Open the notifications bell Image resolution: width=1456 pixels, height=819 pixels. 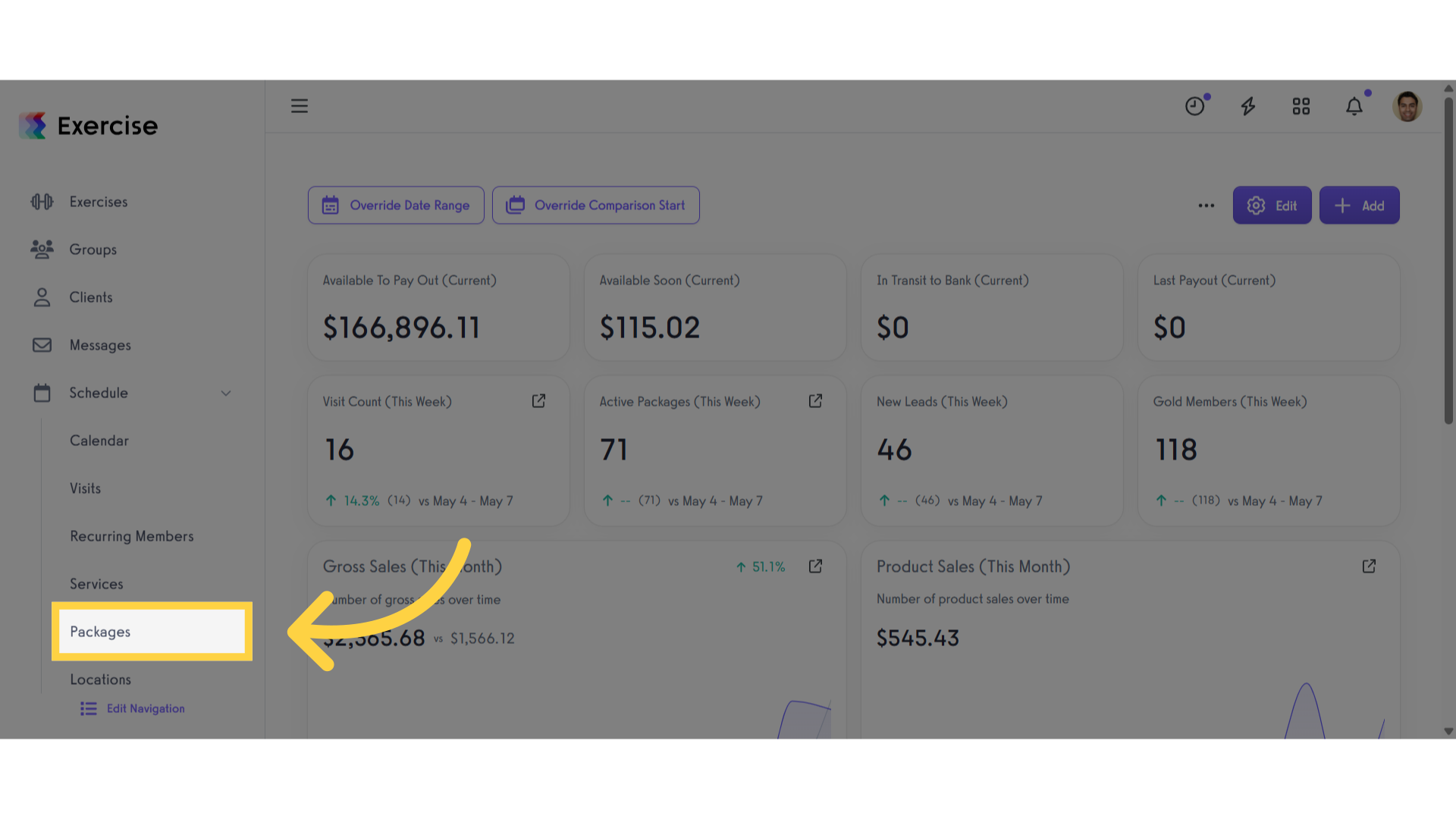click(1354, 106)
